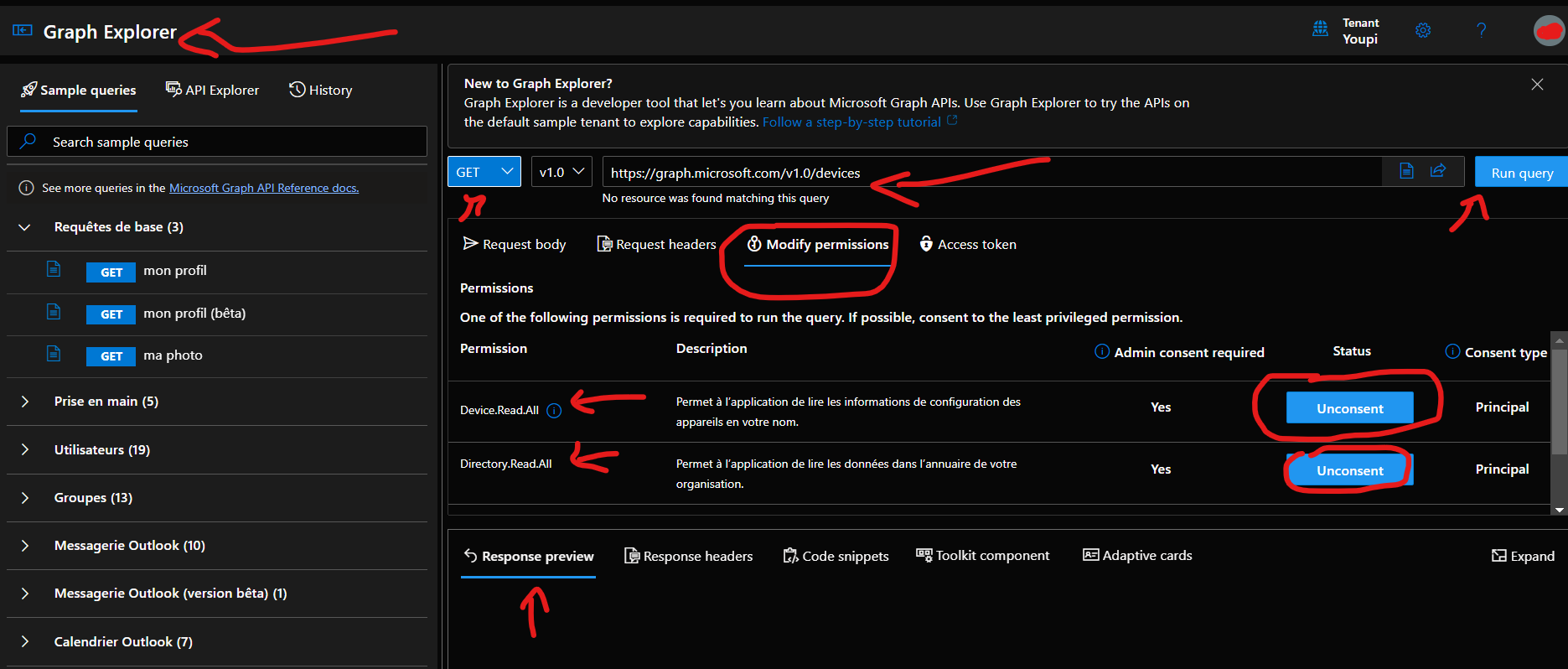
Task: Click the info icon next to Device.Read.All
Action: click(x=554, y=410)
